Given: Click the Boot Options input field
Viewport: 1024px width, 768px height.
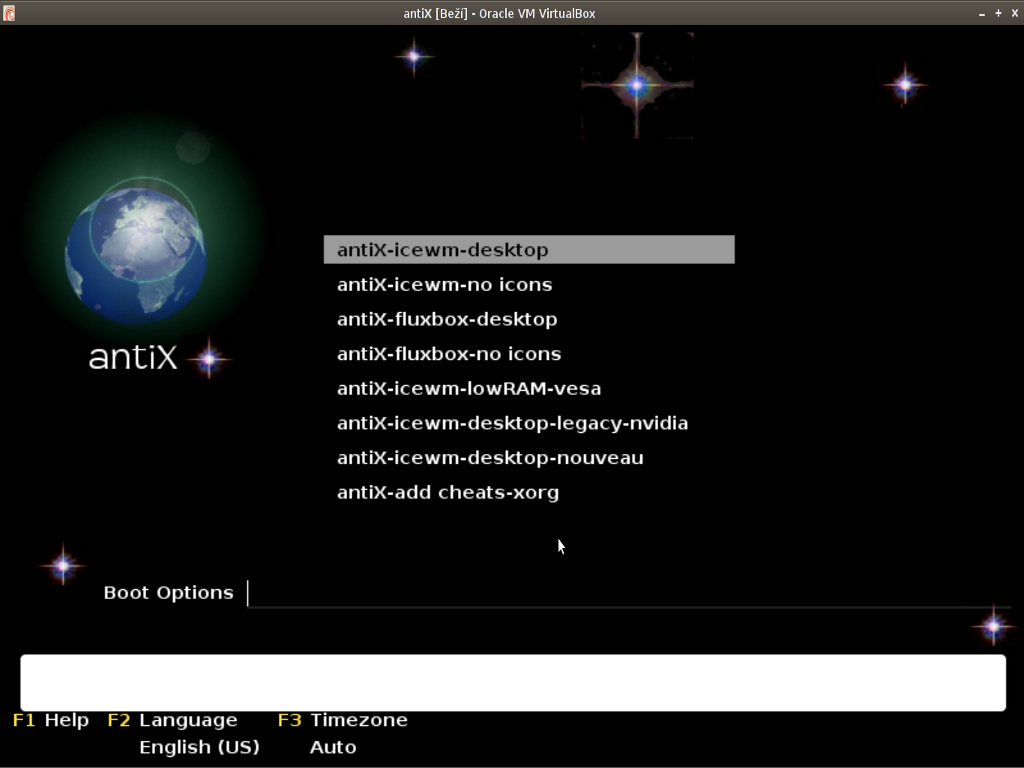Looking at the screenshot, I should tap(629, 594).
